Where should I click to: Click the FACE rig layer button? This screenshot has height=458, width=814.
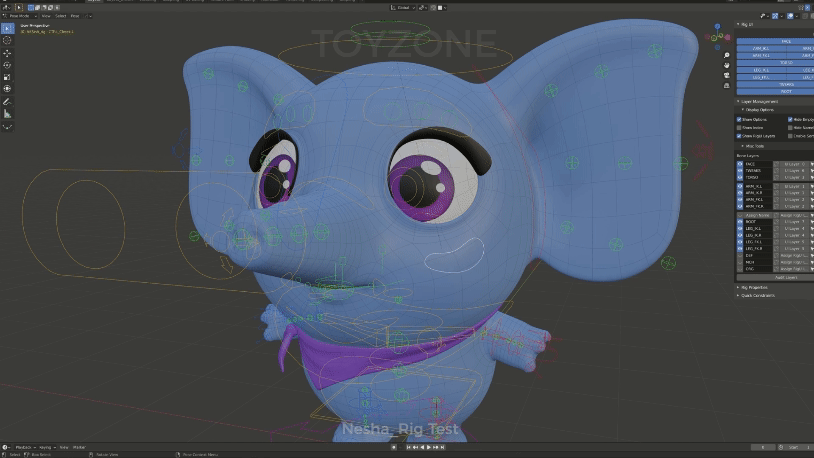[x=775, y=42]
